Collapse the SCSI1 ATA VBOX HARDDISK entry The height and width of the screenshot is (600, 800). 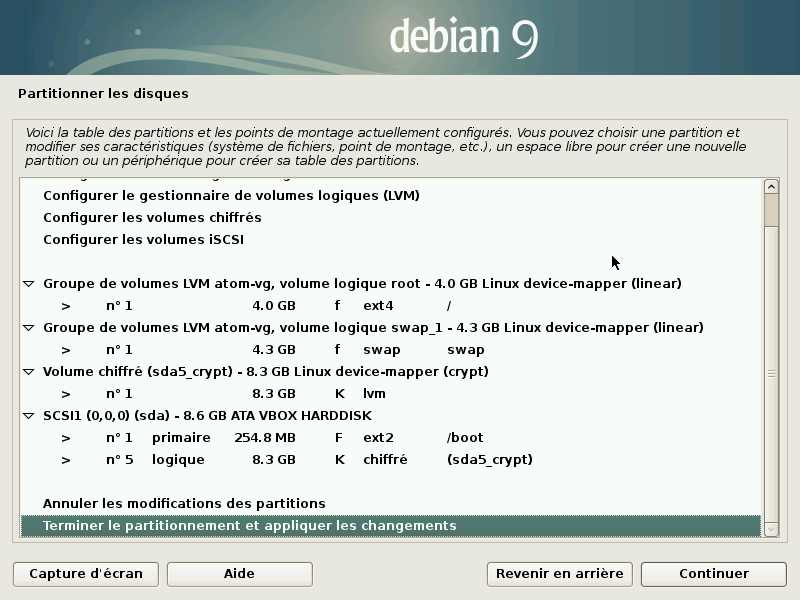click(28, 415)
